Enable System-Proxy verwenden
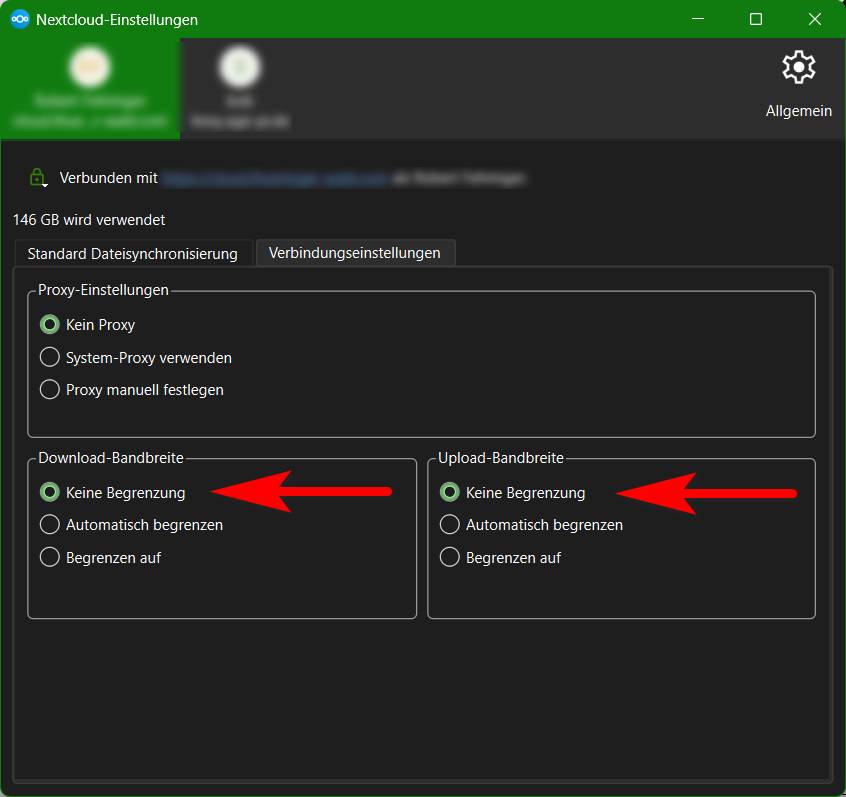 pyautogui.click(x=50, y=357)
